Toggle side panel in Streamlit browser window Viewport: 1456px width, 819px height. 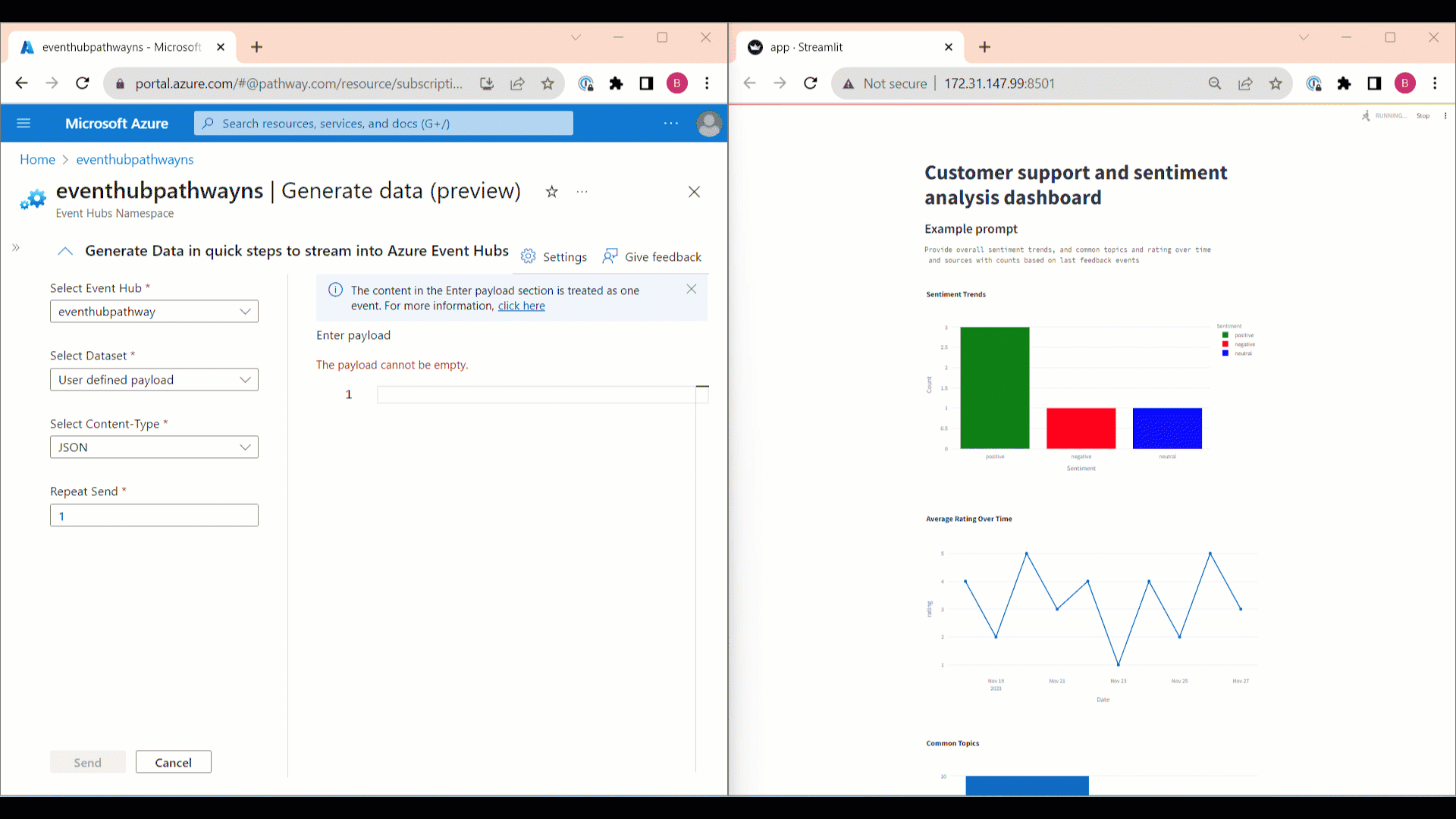click(x=1374, y=83)
